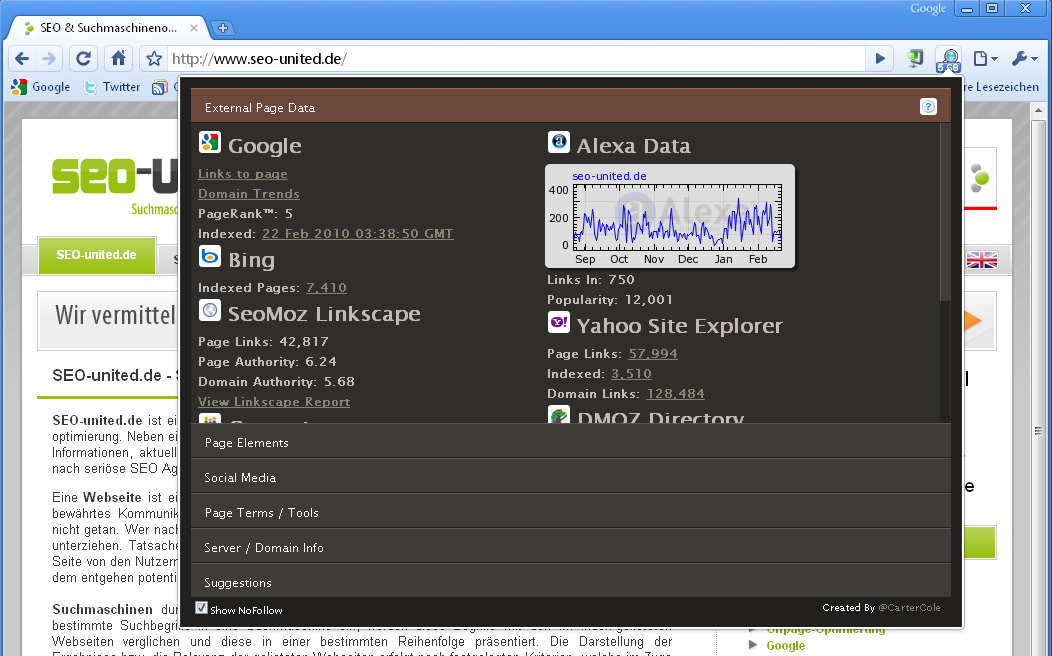Close the SEO & Suchmaschineno tab
The image size is (1052, 656).
[194, 28]
